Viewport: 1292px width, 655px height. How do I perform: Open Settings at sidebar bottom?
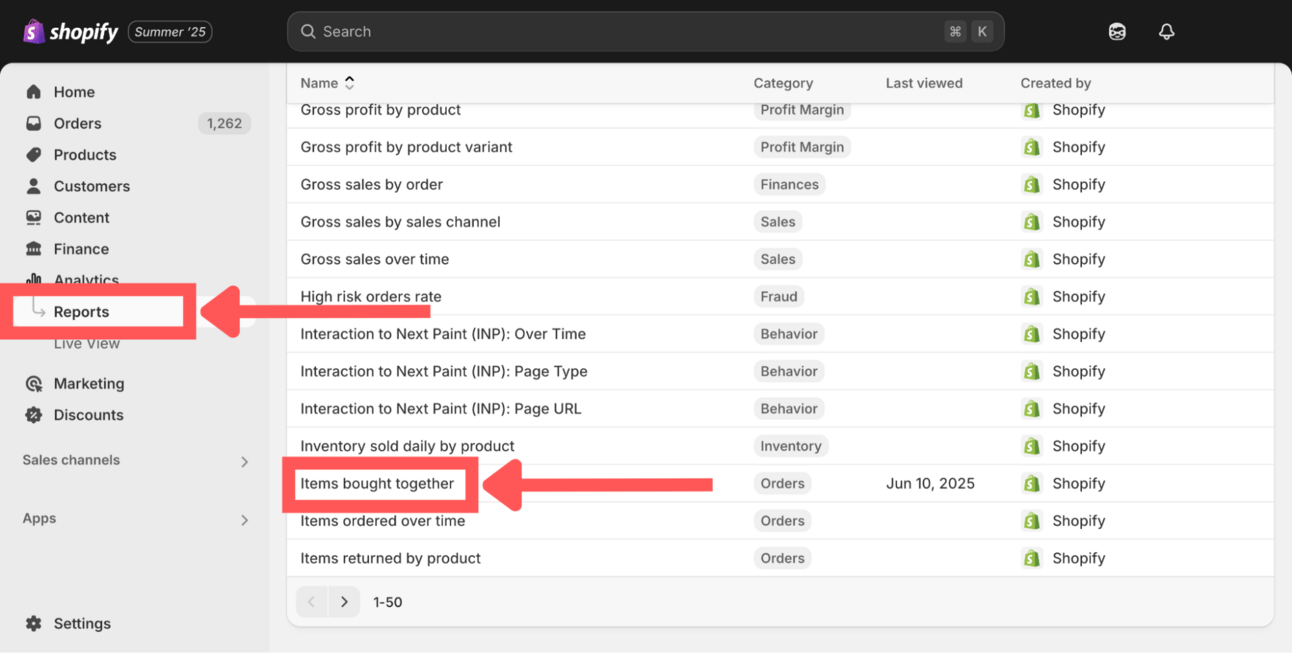(x=82, y=623)
